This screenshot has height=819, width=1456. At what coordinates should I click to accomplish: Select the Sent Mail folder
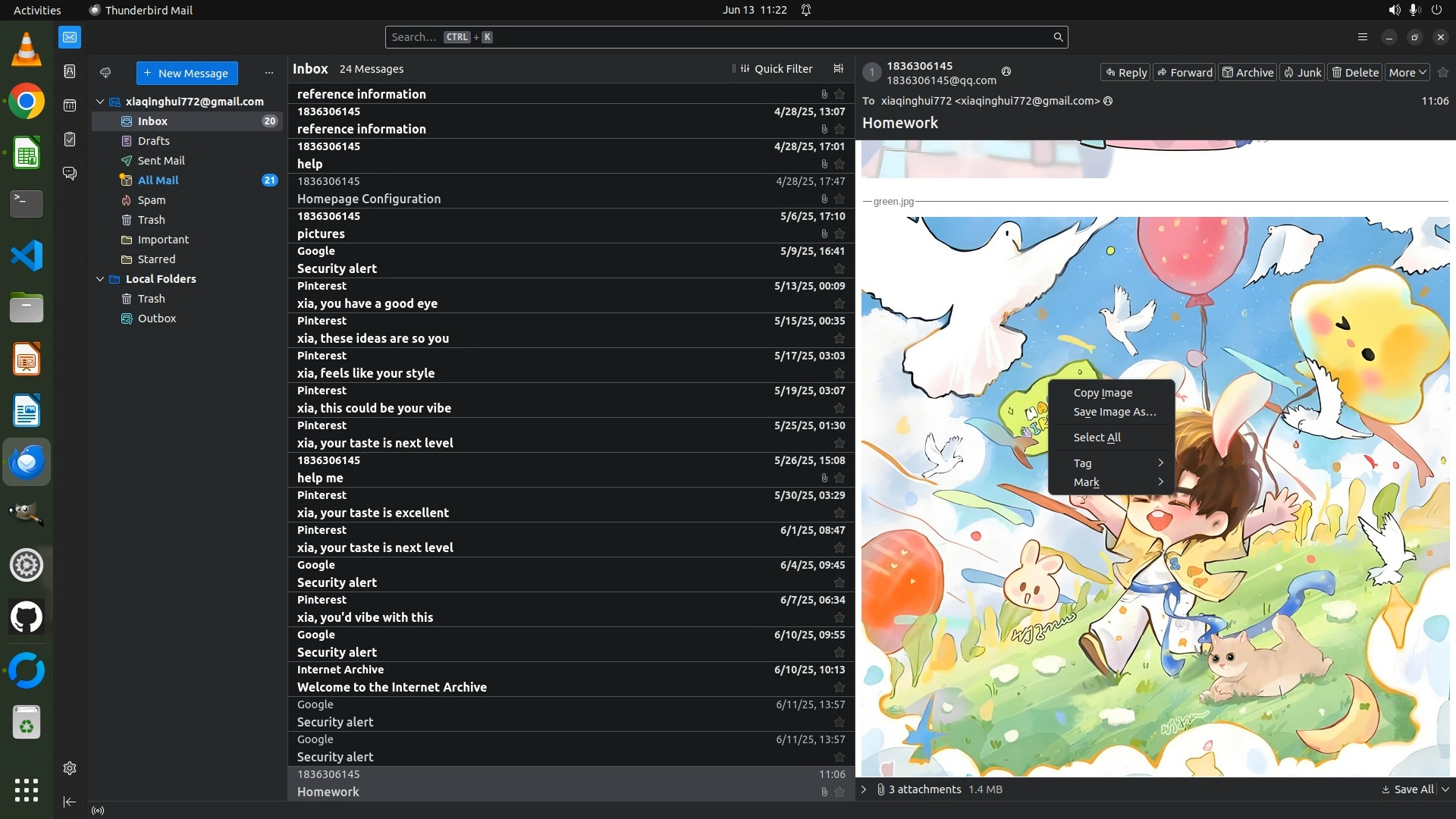161,161
